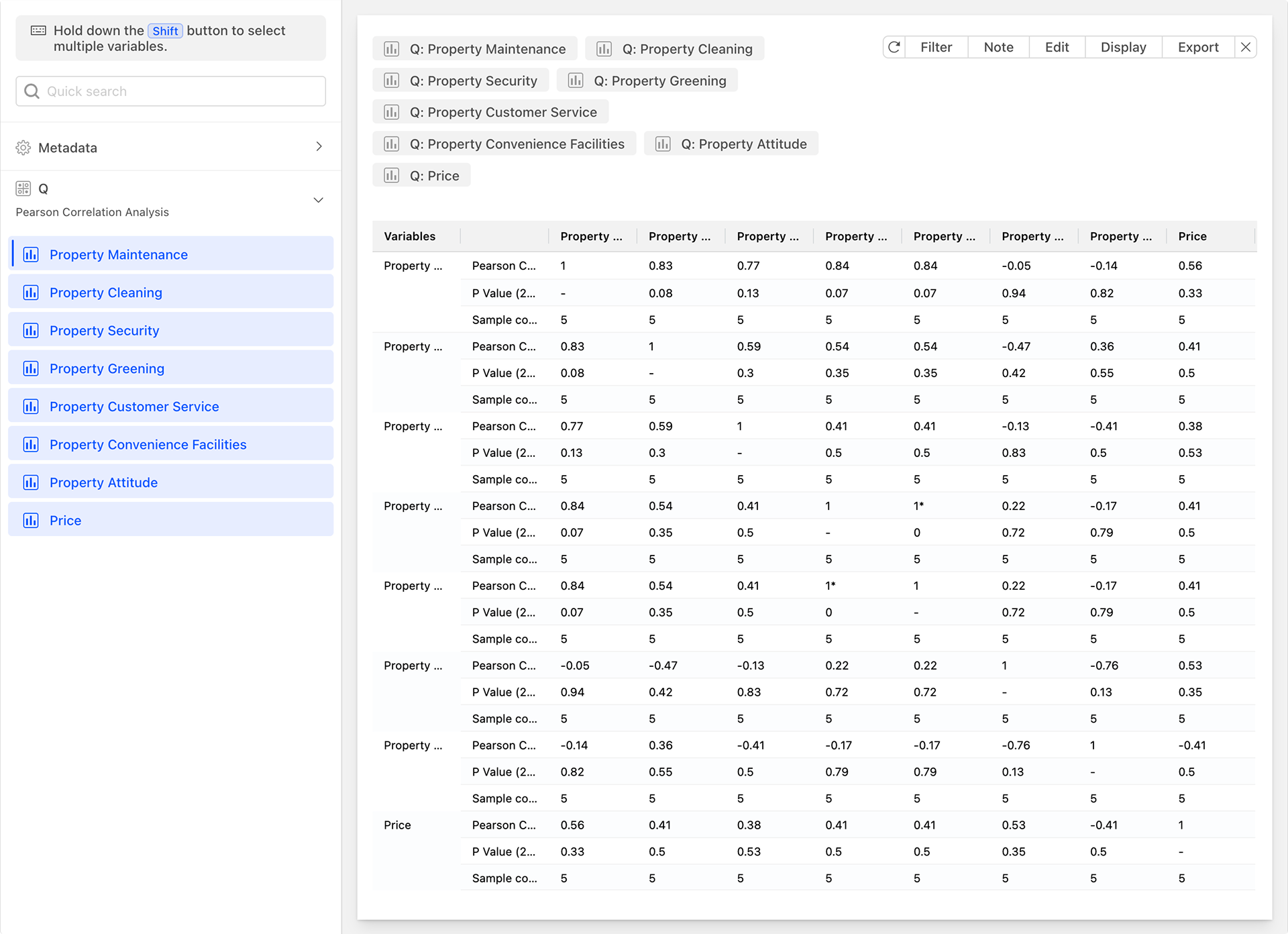Select Property Greening variable in sidebar
The width and height of the screenshot is (1288, 934).
click(171, 368)
